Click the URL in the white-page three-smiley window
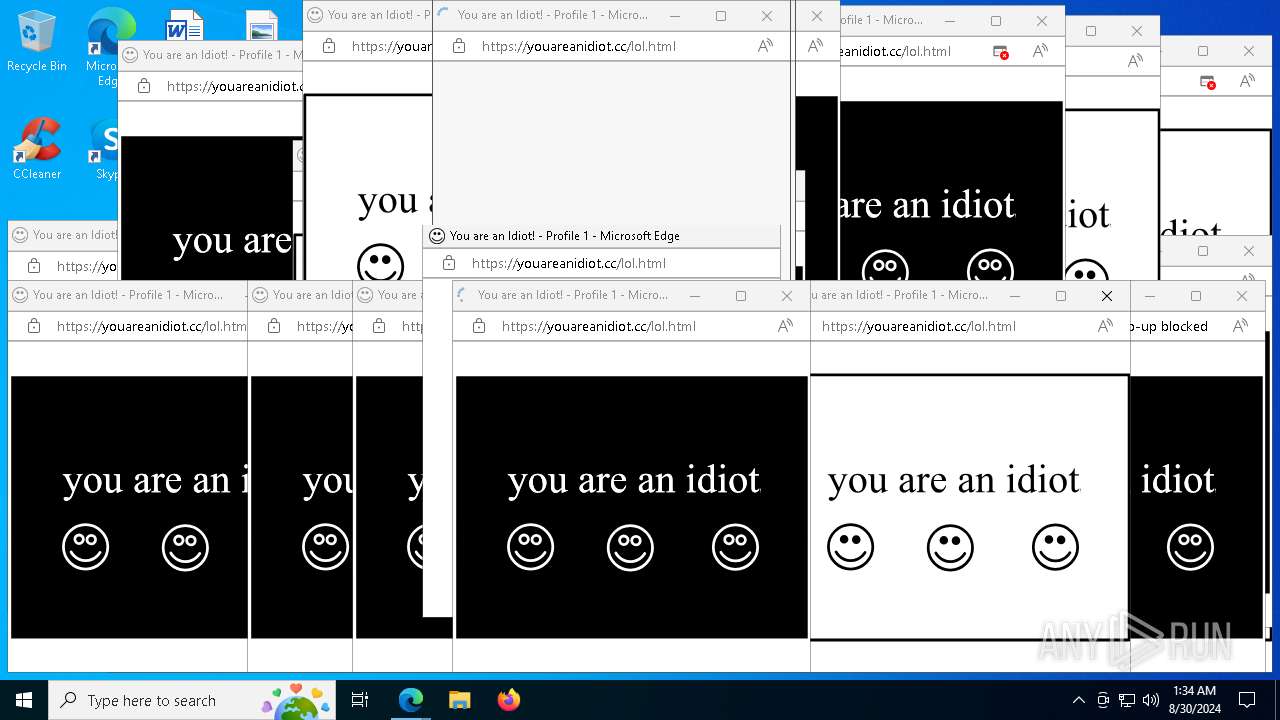This screenshot has width=1280, height=720. pyautogui.click(x=918, y=326)
